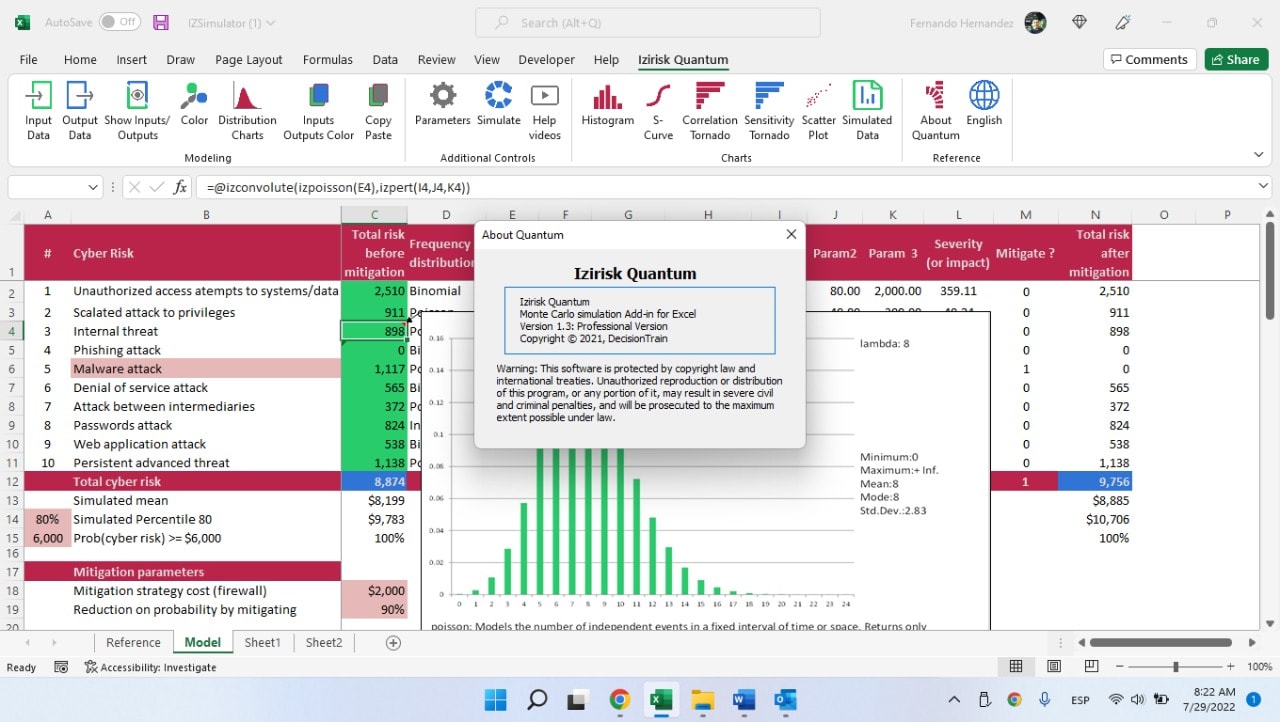Open the Scatter Plot tool
Viewport: 1280px width, 722px height.
[x=818, y=97]
